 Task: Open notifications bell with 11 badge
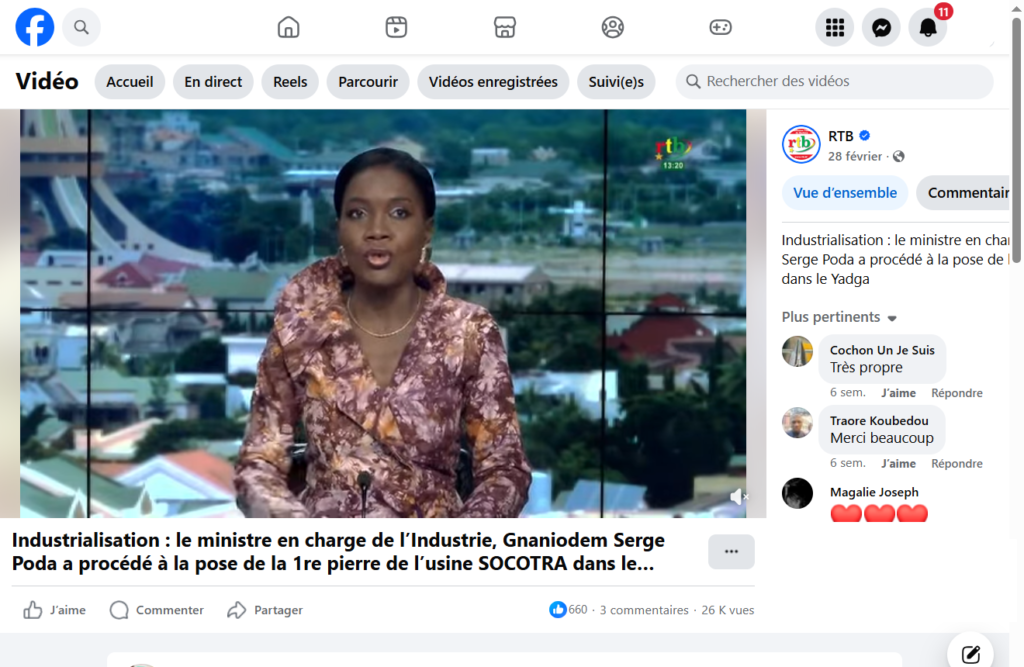[928, 28]
